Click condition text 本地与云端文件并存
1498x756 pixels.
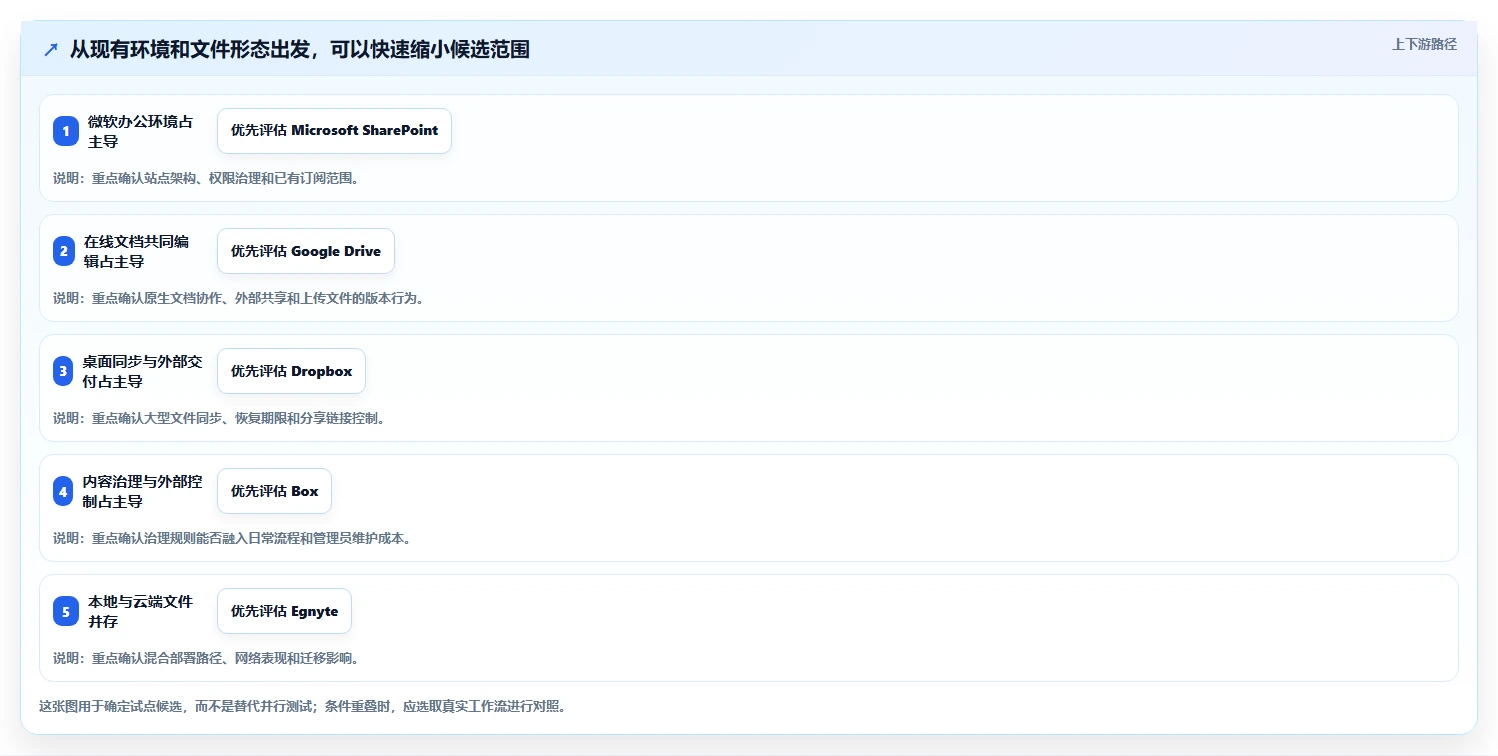[140, 611]
